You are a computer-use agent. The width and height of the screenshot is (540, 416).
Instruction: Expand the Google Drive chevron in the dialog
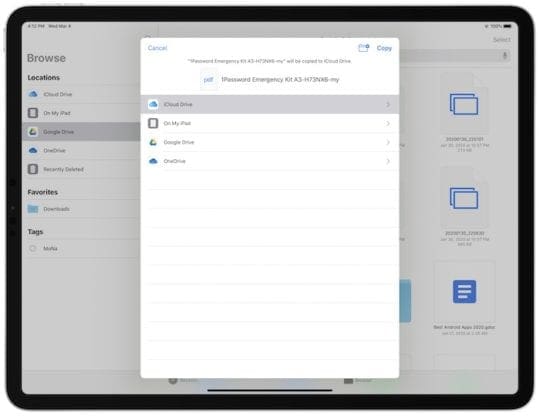point(388,142)
